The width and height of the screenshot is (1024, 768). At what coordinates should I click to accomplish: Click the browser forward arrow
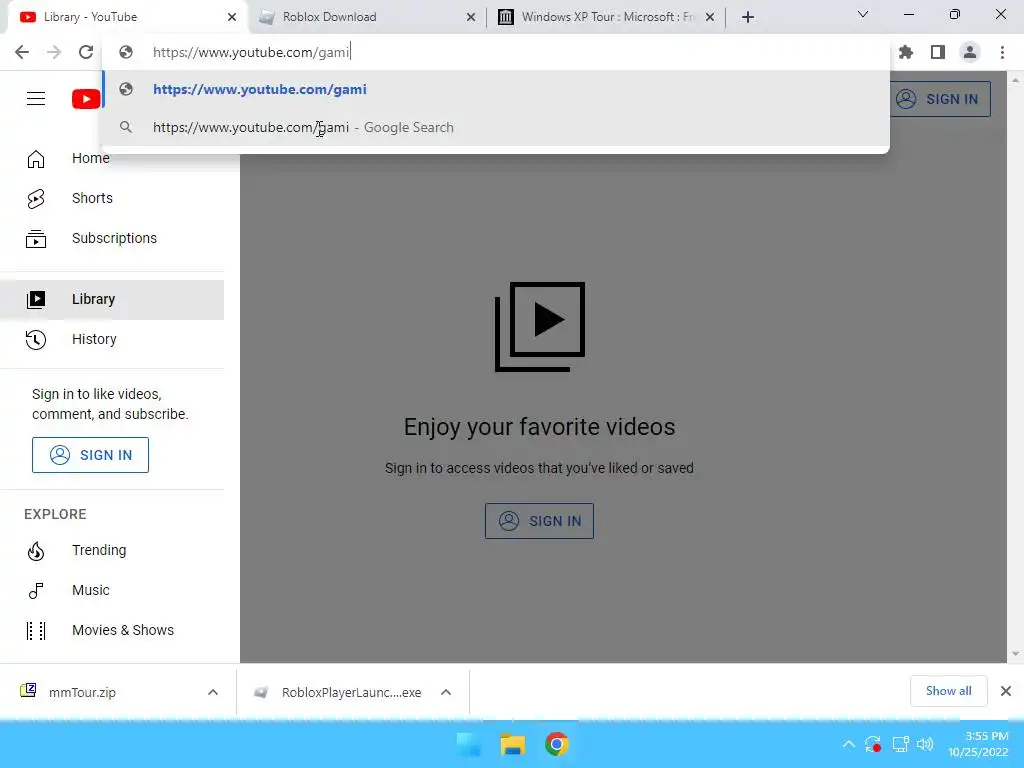(54, 52)
